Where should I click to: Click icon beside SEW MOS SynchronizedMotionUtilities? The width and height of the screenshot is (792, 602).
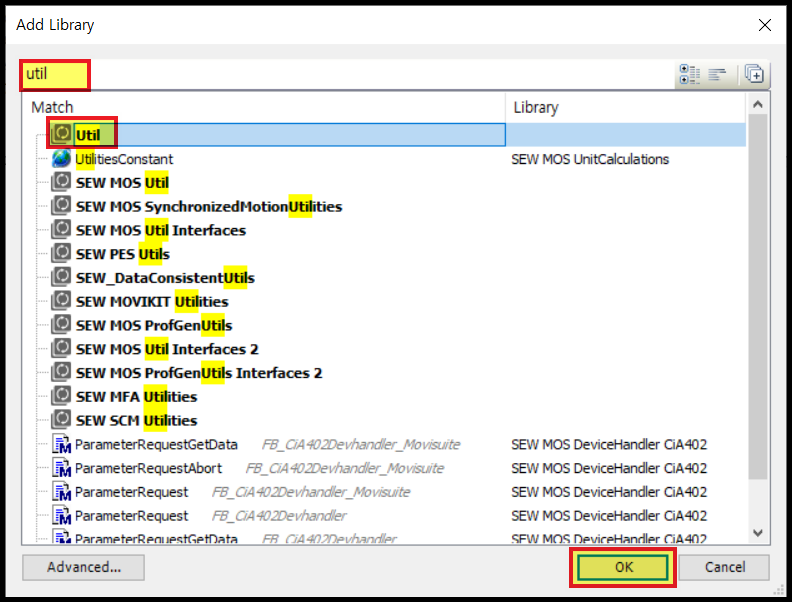point(62,206)
